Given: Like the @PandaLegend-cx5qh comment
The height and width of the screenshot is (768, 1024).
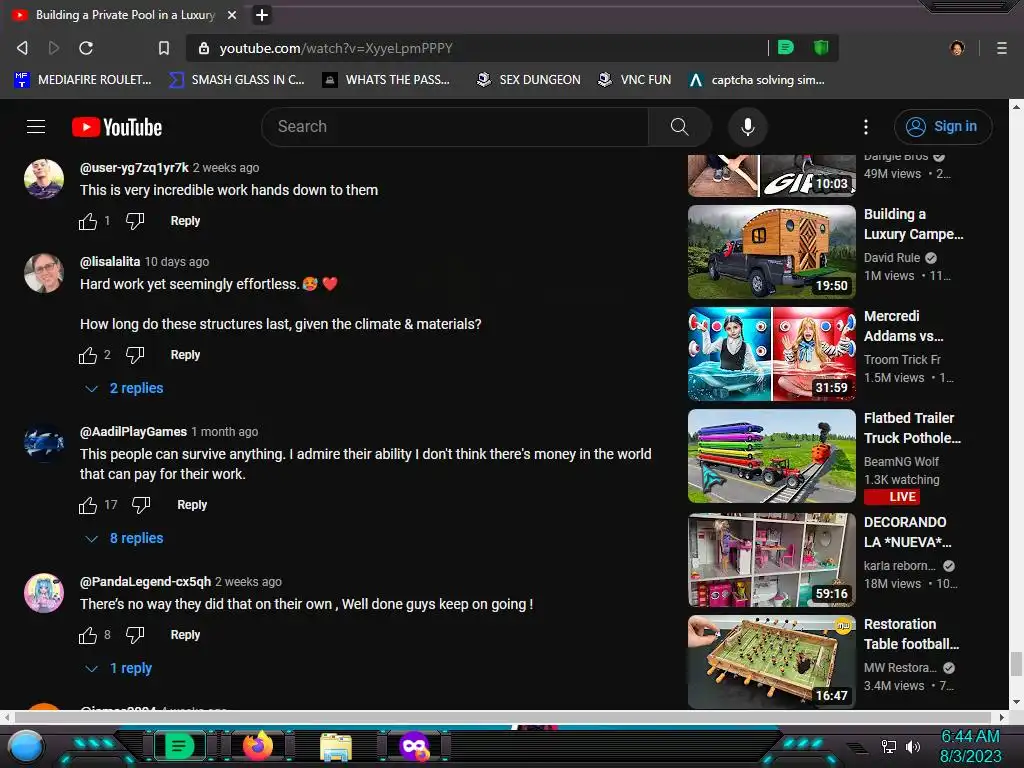Looking at the screenshot, I should (x=88, y=635).
